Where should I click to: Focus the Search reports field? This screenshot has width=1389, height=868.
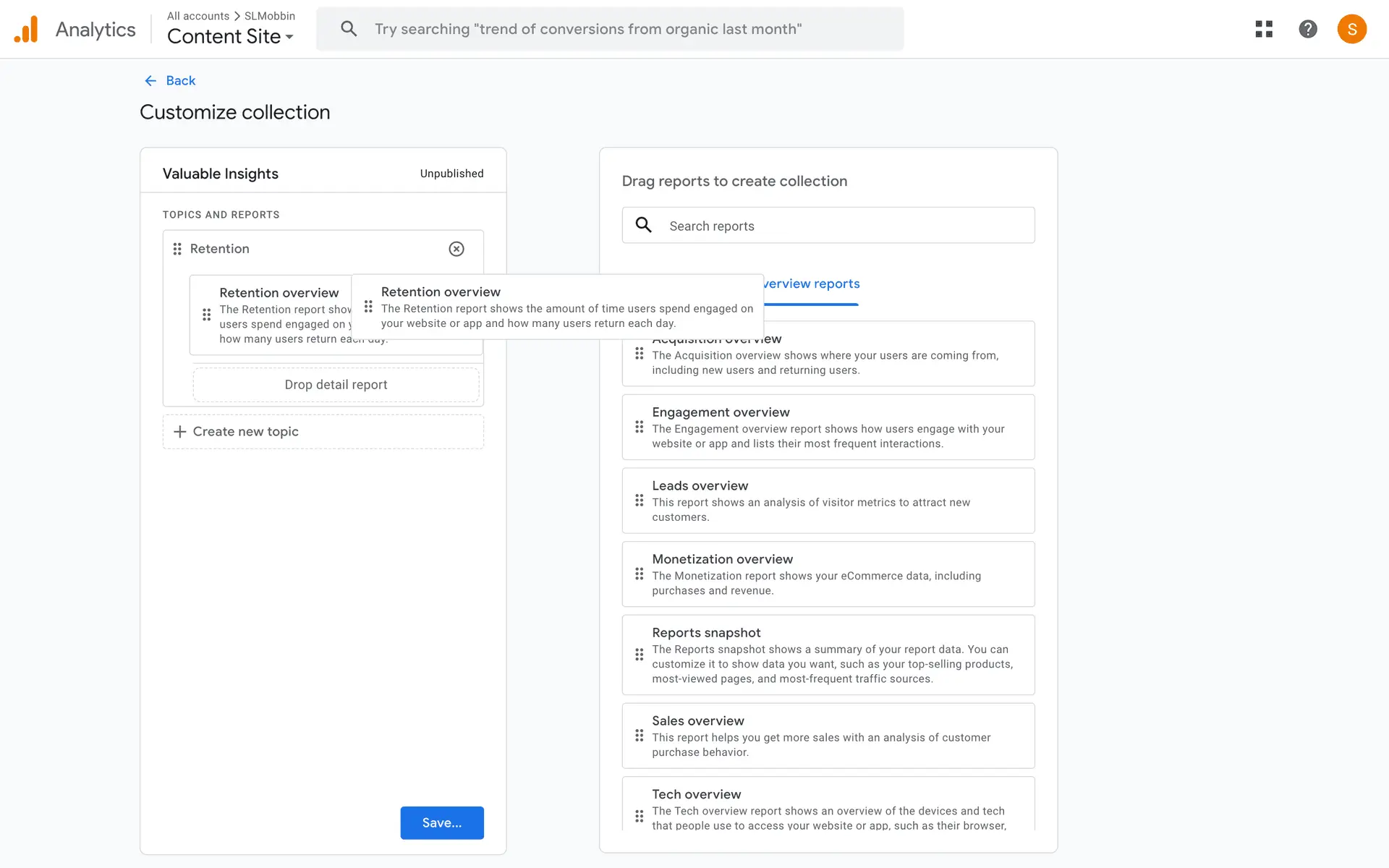[x=828, y=226]
